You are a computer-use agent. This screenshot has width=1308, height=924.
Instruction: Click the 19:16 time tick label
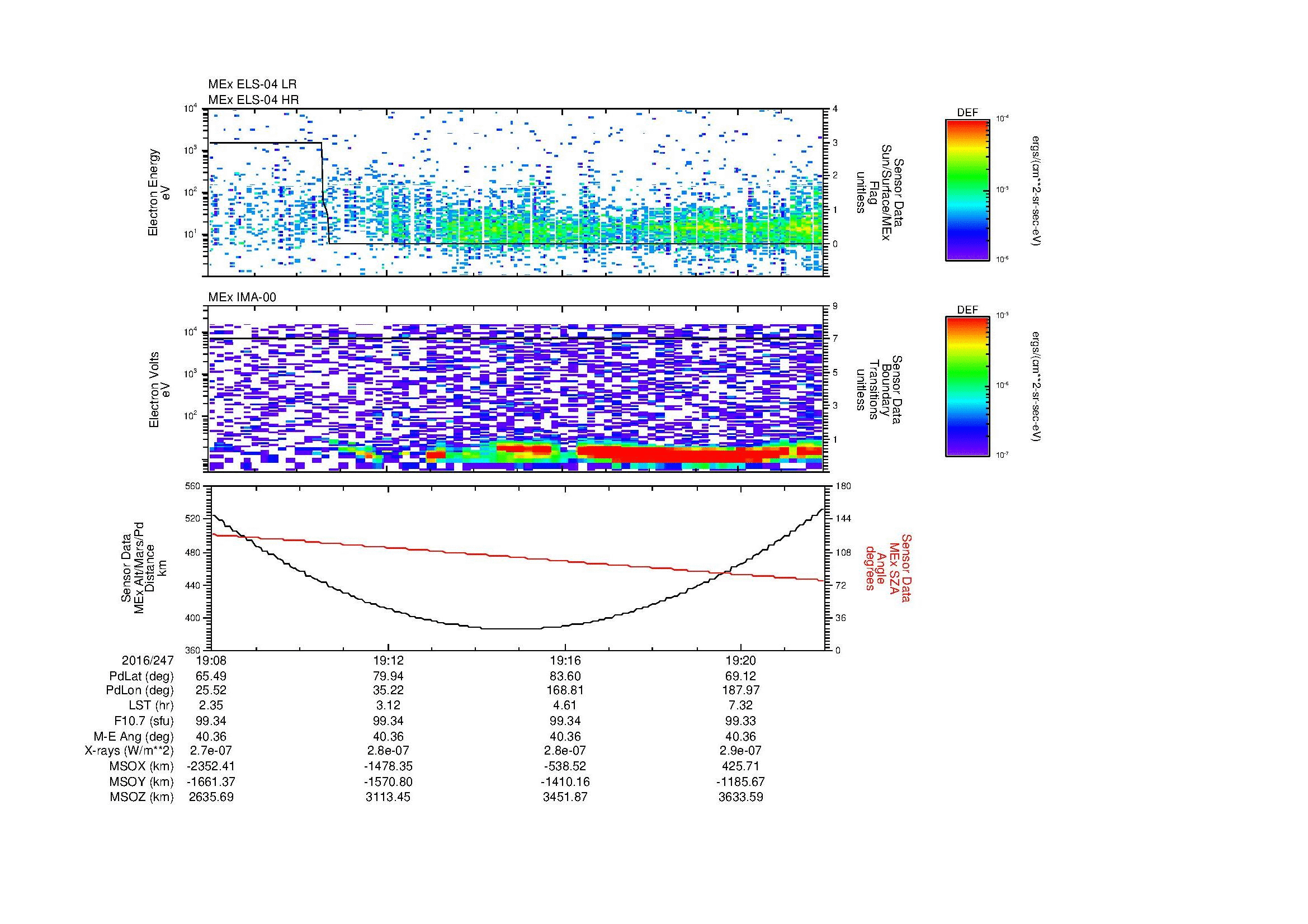point(565,660)
